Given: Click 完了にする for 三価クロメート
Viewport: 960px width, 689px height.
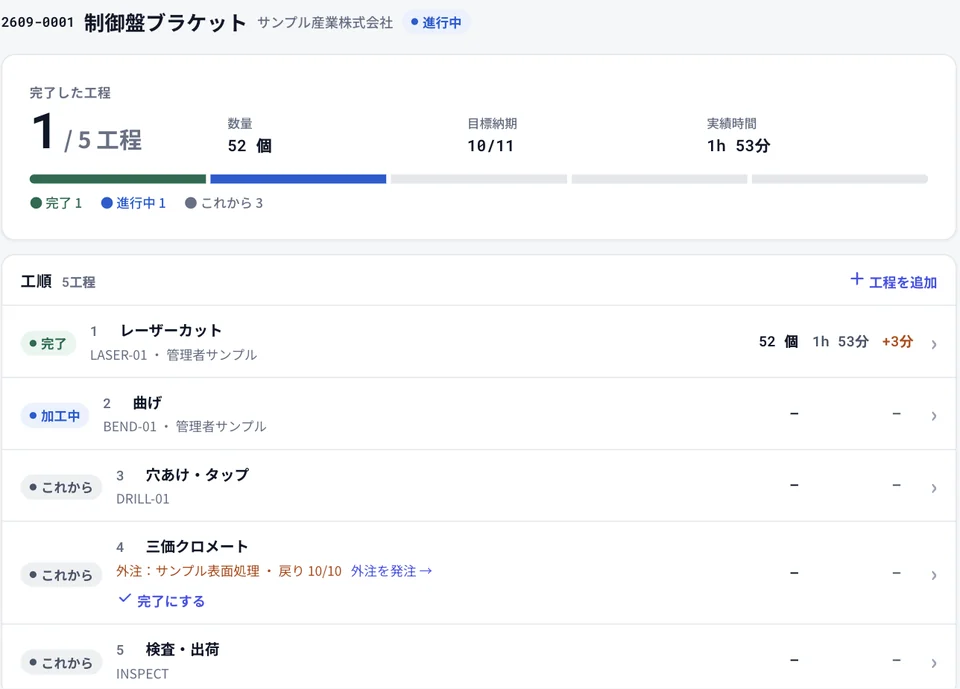Looking at the screenshot, I should 171,601.
